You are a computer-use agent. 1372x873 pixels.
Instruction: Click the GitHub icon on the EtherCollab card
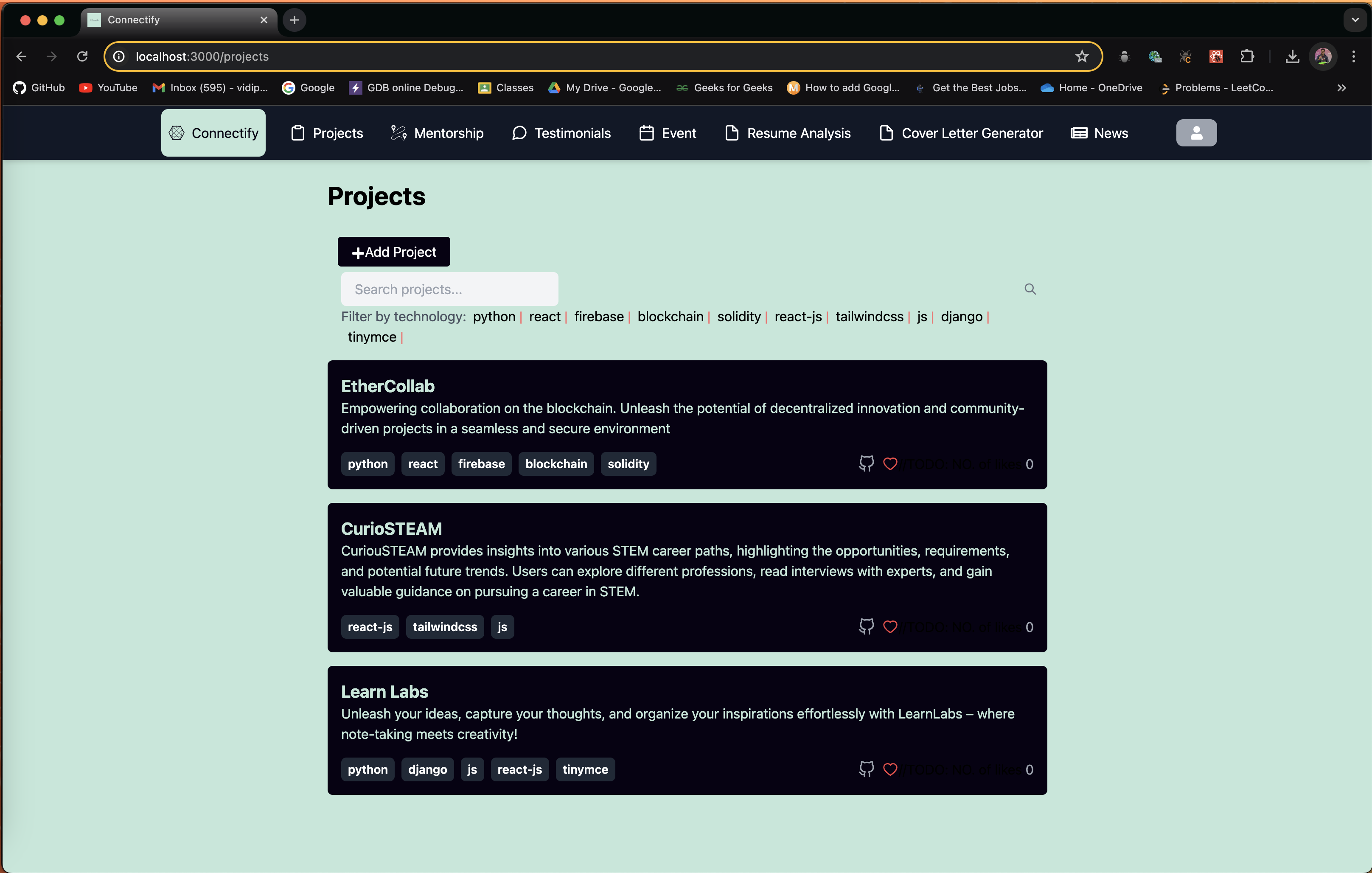click(866, 463)
